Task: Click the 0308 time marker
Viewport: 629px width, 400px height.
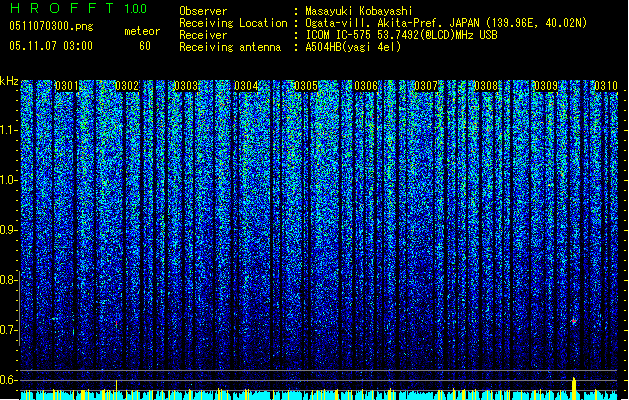Action: [x=486, y=86]
